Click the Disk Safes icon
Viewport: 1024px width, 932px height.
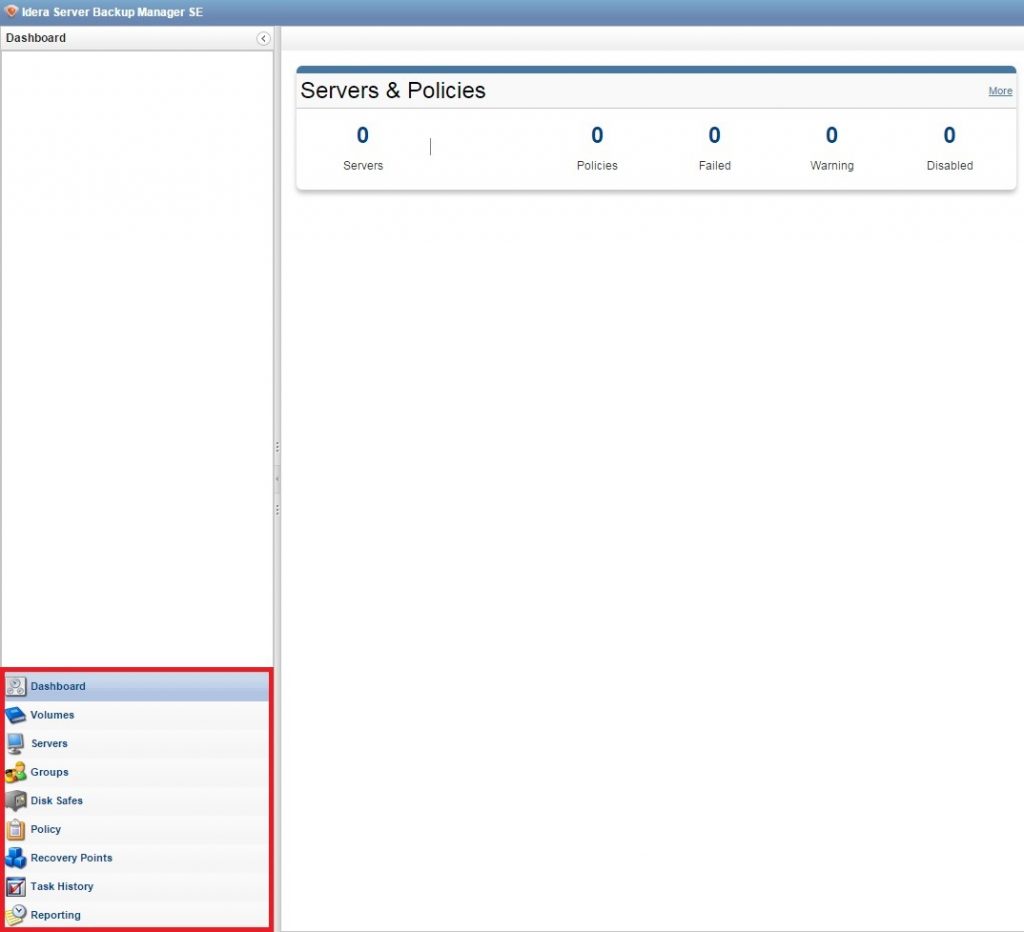[x=15, y=800]
